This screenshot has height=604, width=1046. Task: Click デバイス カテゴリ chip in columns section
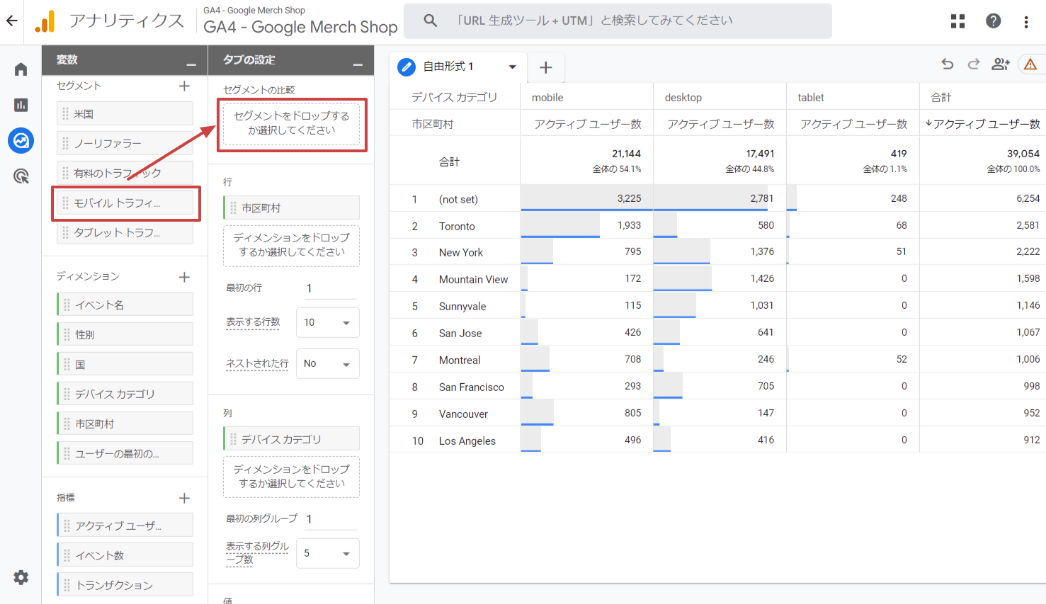tap(292, 439)
